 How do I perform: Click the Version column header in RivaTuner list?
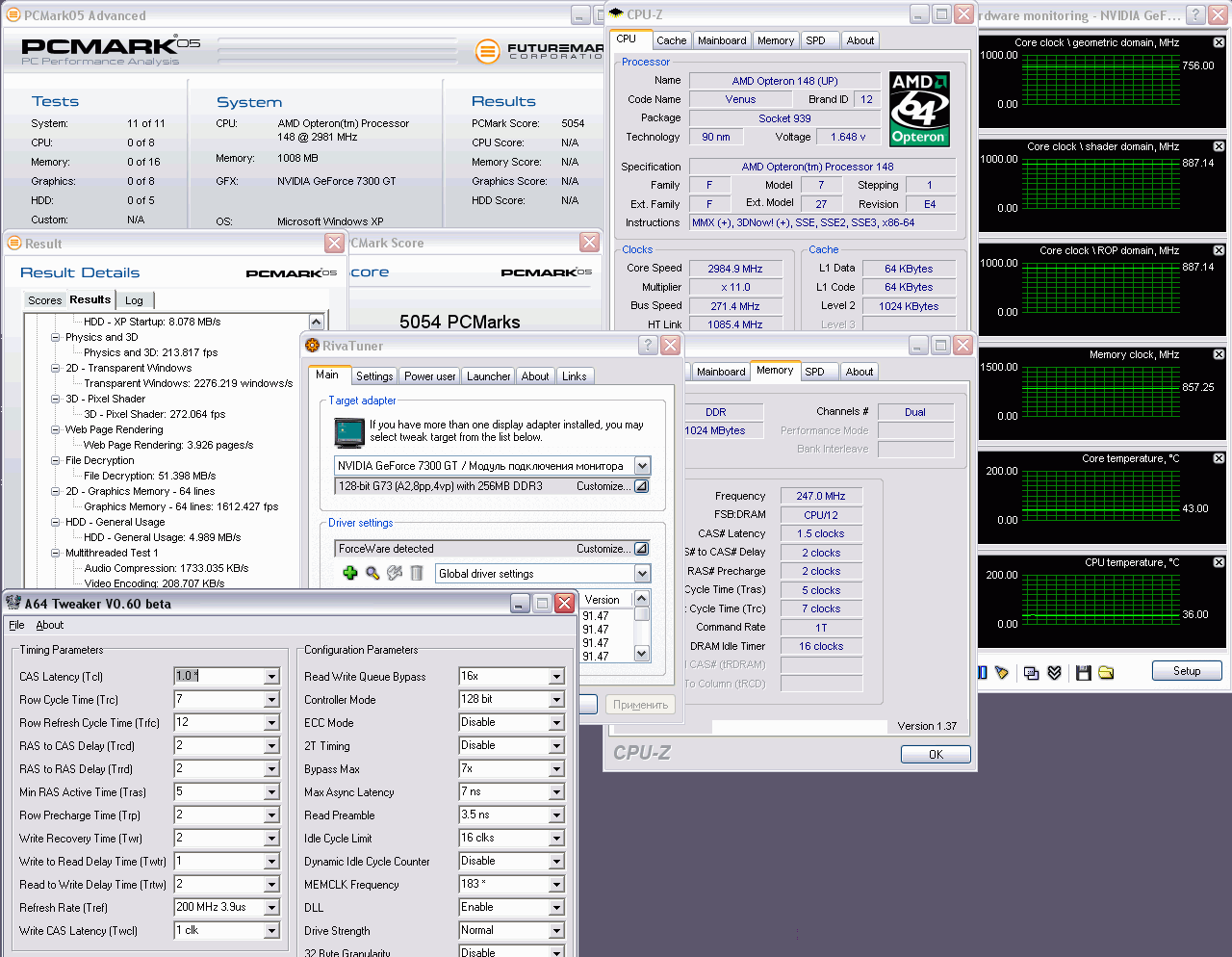[x=606, y=600]
